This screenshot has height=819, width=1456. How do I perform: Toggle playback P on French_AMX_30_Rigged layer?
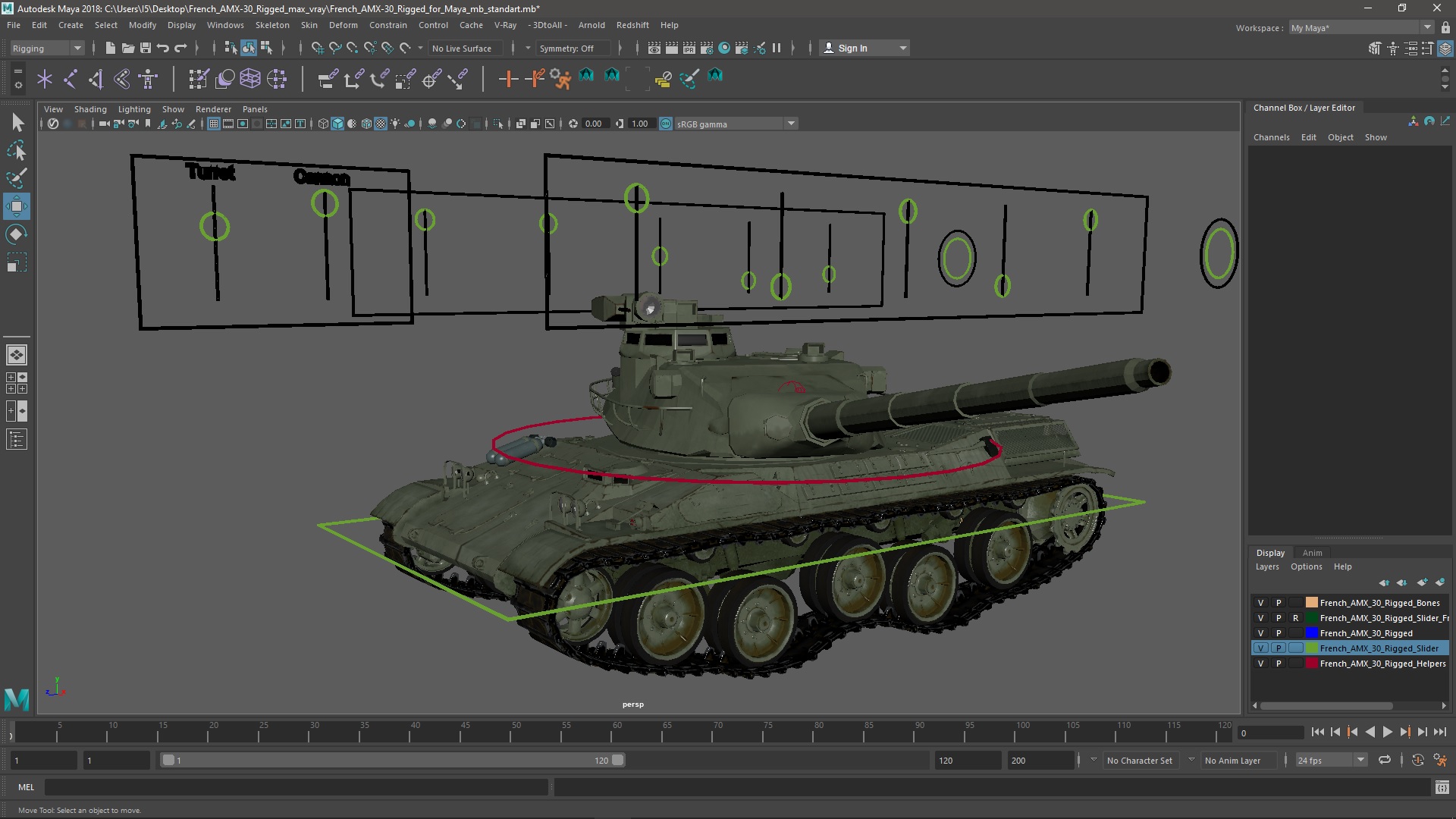coord(1279,633)
